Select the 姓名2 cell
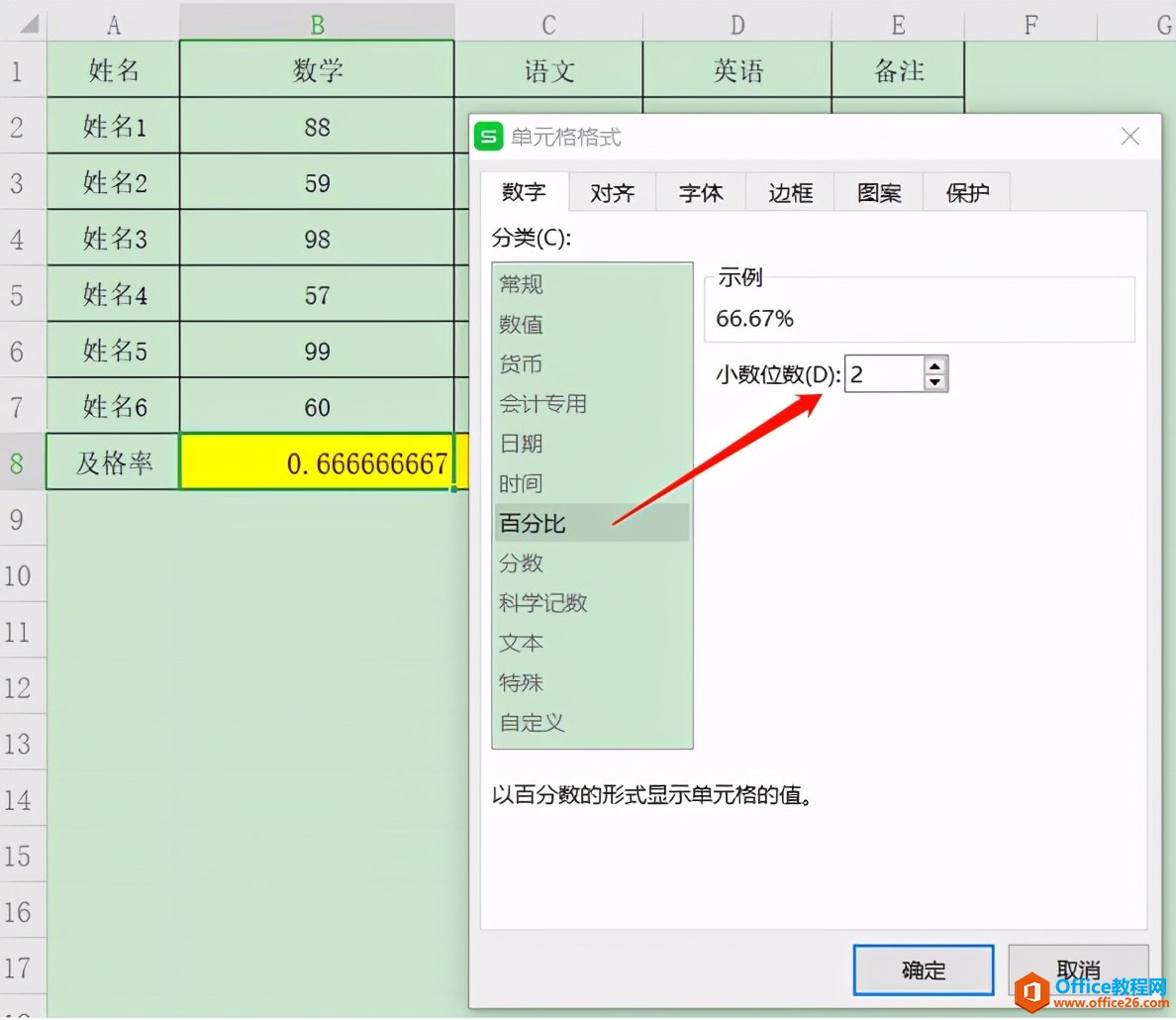 [113, 182]
